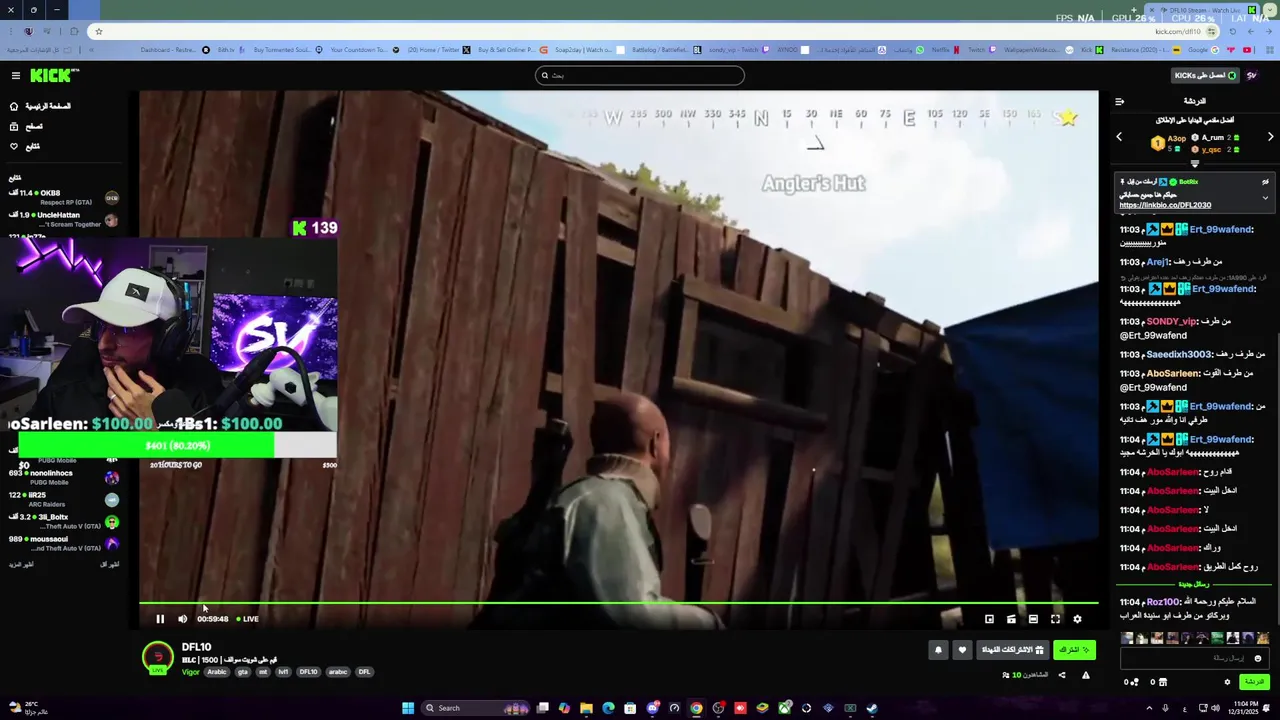Open the linkbio.co/DFL2030 link

1165,205
